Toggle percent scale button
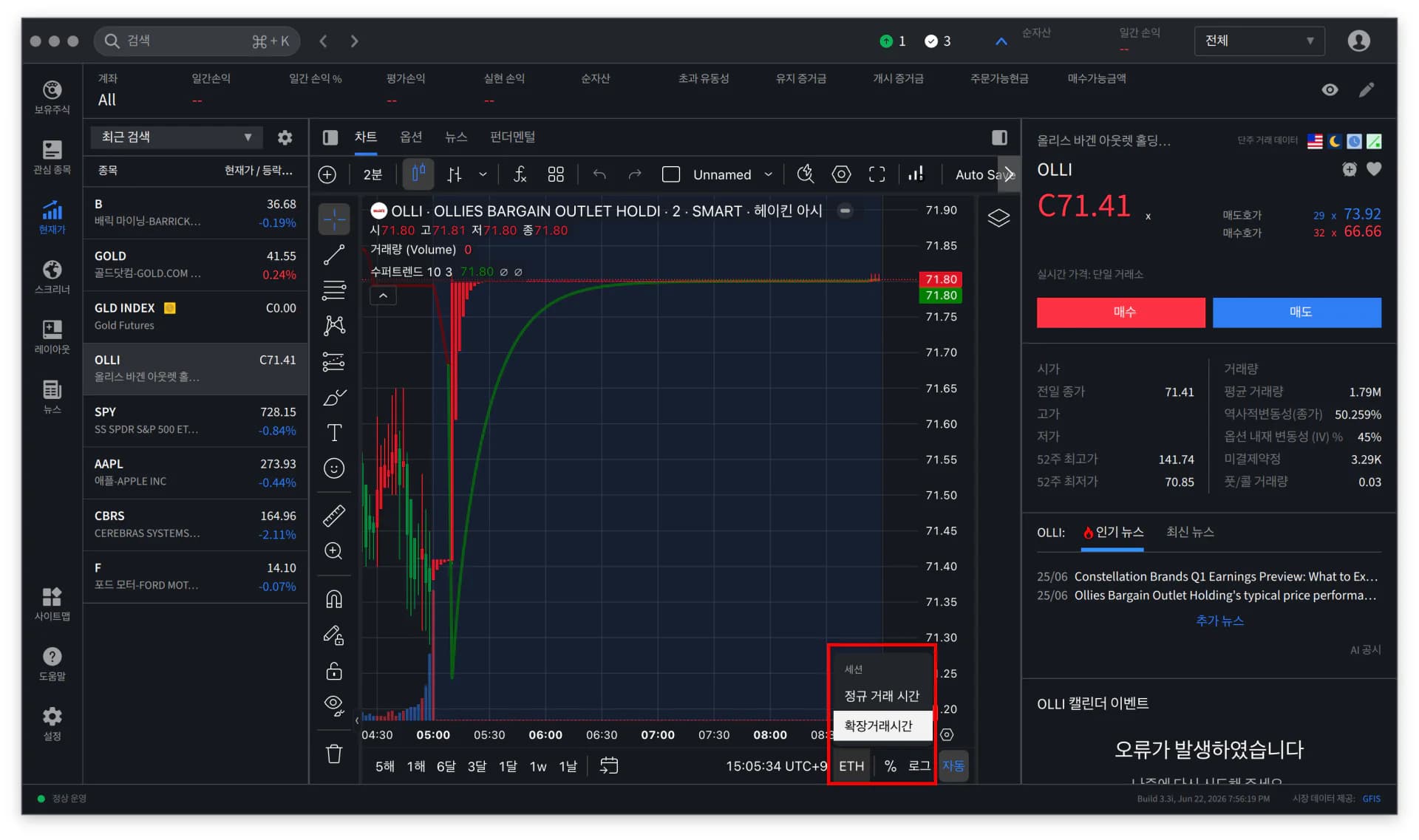Image resolution: width=1419 pixels, height=840 pixels. [x=890, y=766]
